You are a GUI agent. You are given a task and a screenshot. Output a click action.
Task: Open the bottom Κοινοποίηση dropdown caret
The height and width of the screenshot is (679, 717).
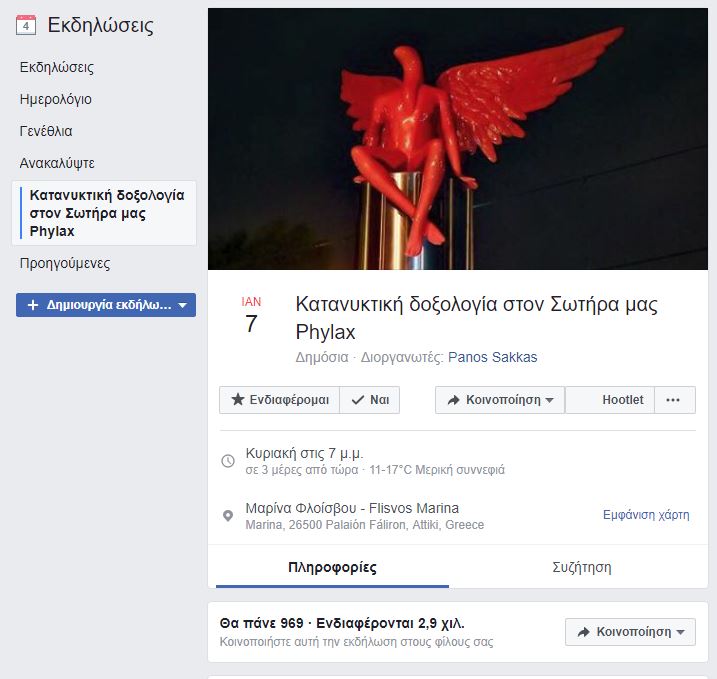coord(680,632)
